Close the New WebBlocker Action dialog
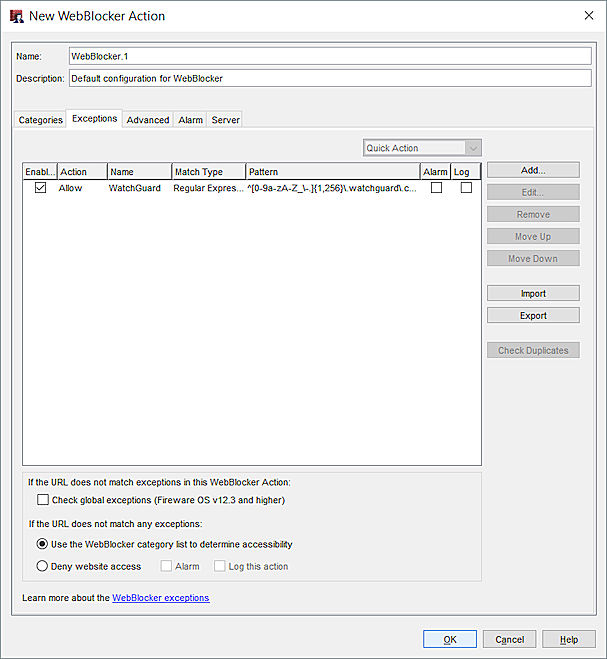Viewport: 607px width, 659px height. [x=587, y=16]
